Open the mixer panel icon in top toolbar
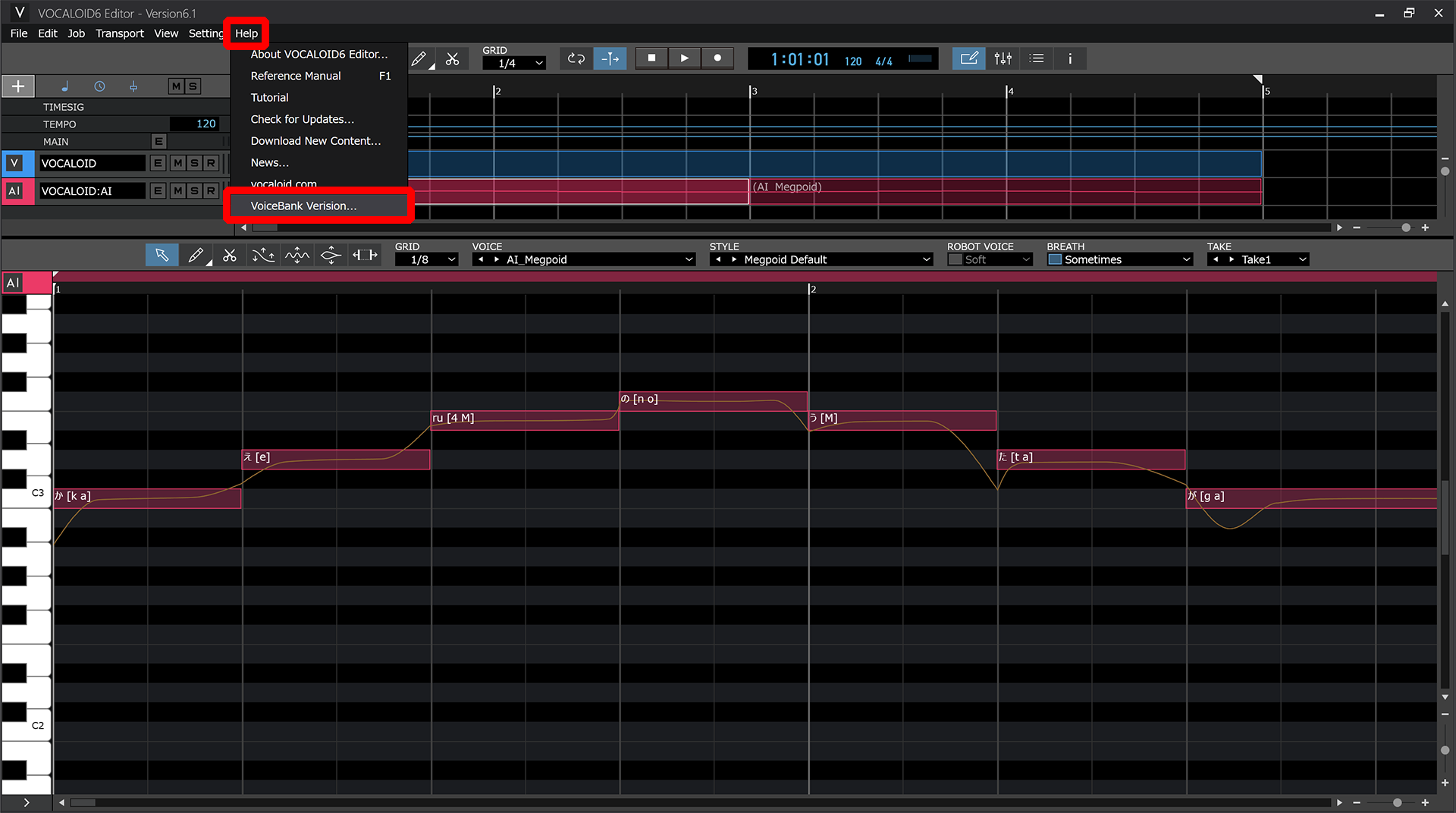1456x813 pixels. click(x=1003, y=58)
